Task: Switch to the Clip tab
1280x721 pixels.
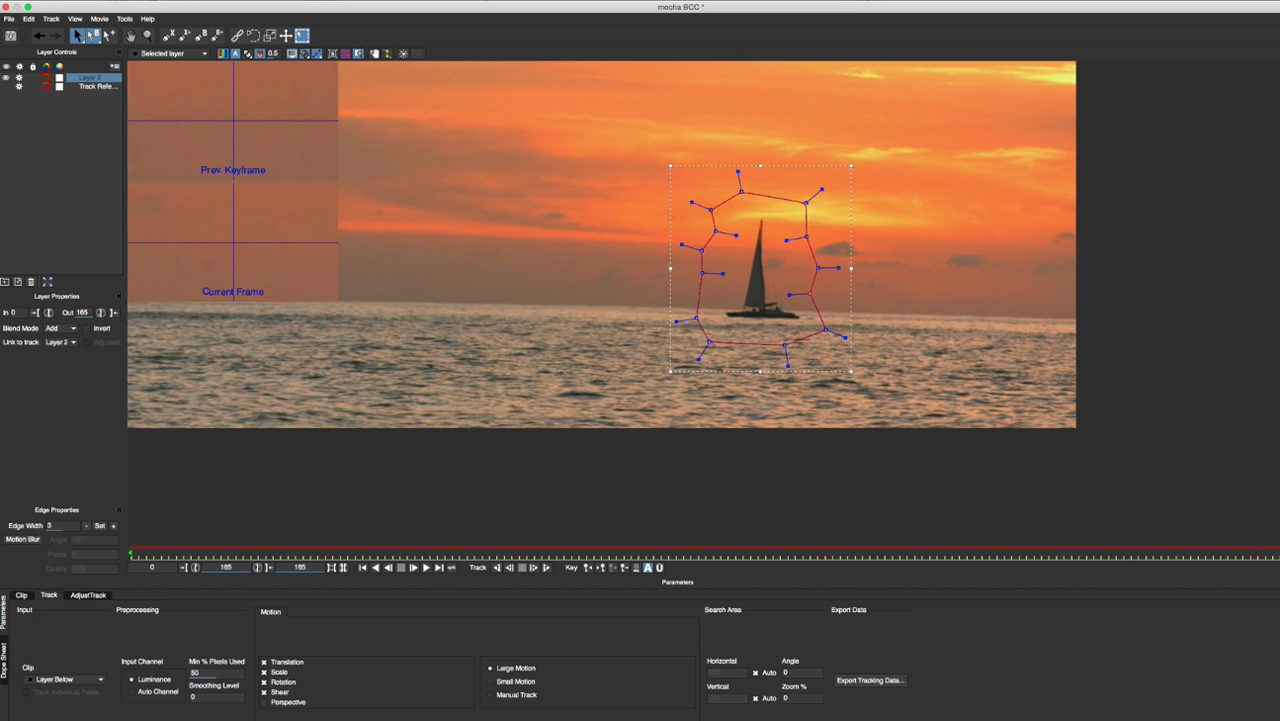Action: click(x=21, y=595)
